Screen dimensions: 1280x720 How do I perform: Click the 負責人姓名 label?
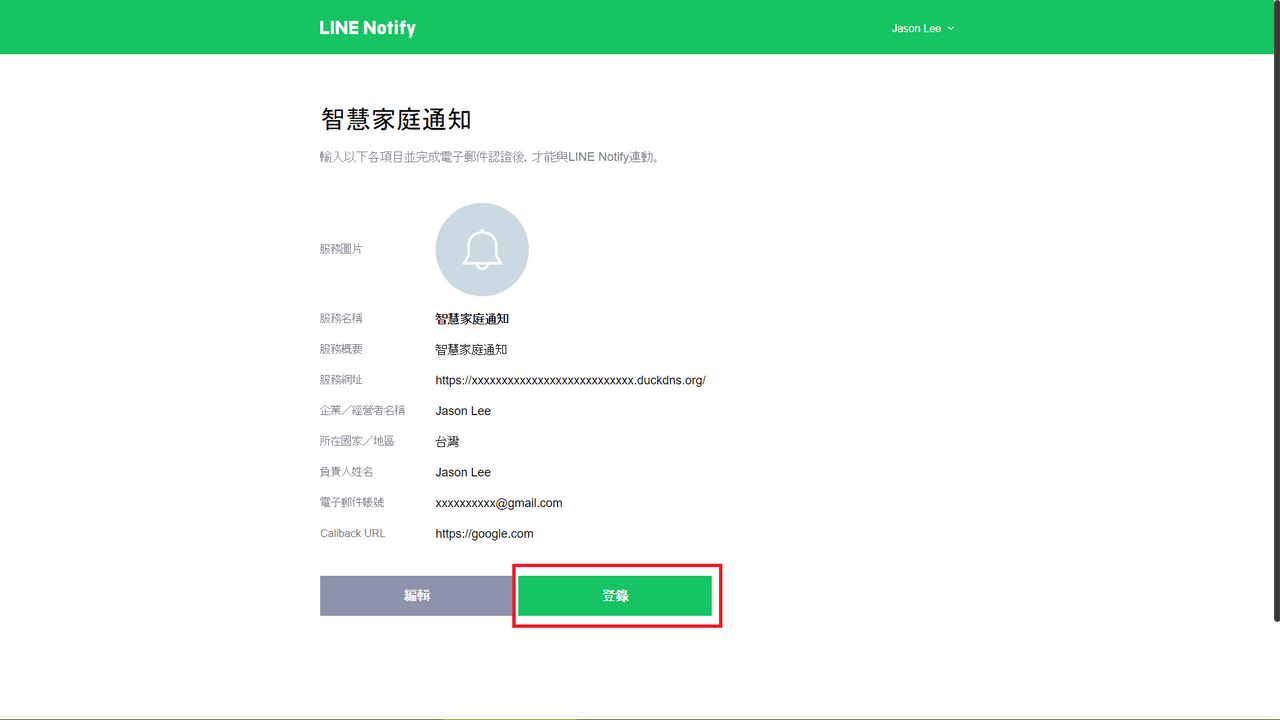tap(347, 472)
